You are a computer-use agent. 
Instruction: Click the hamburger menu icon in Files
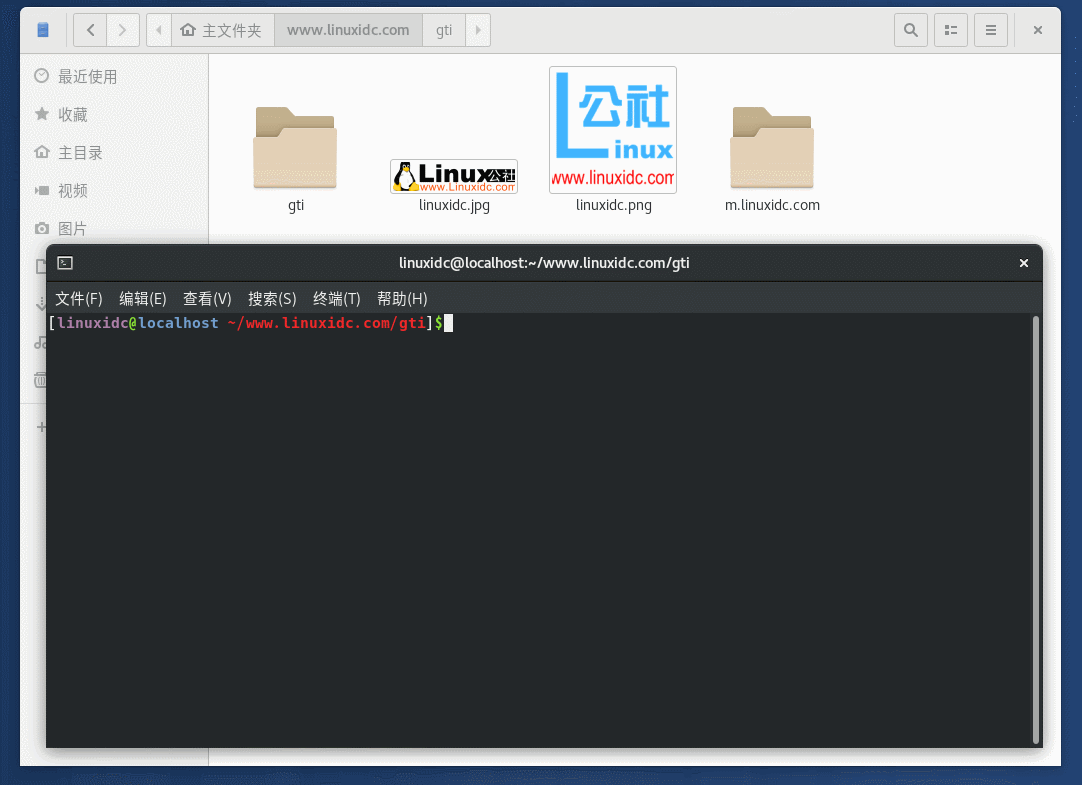990,30
